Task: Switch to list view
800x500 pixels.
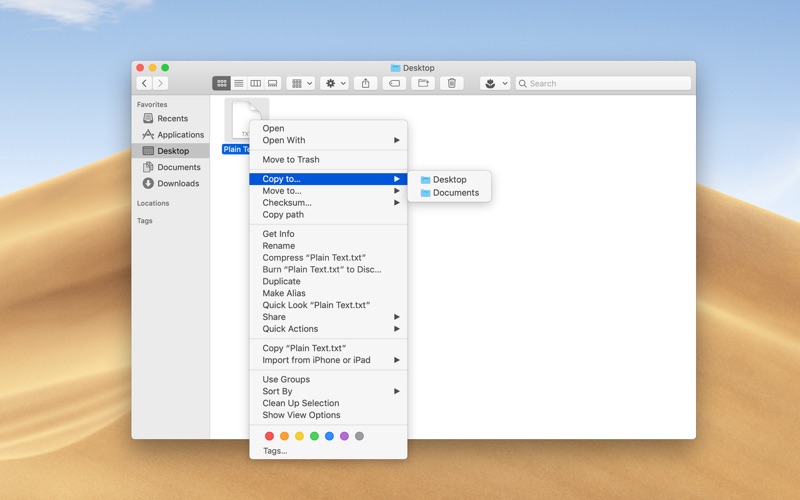Action: (239, 83)
